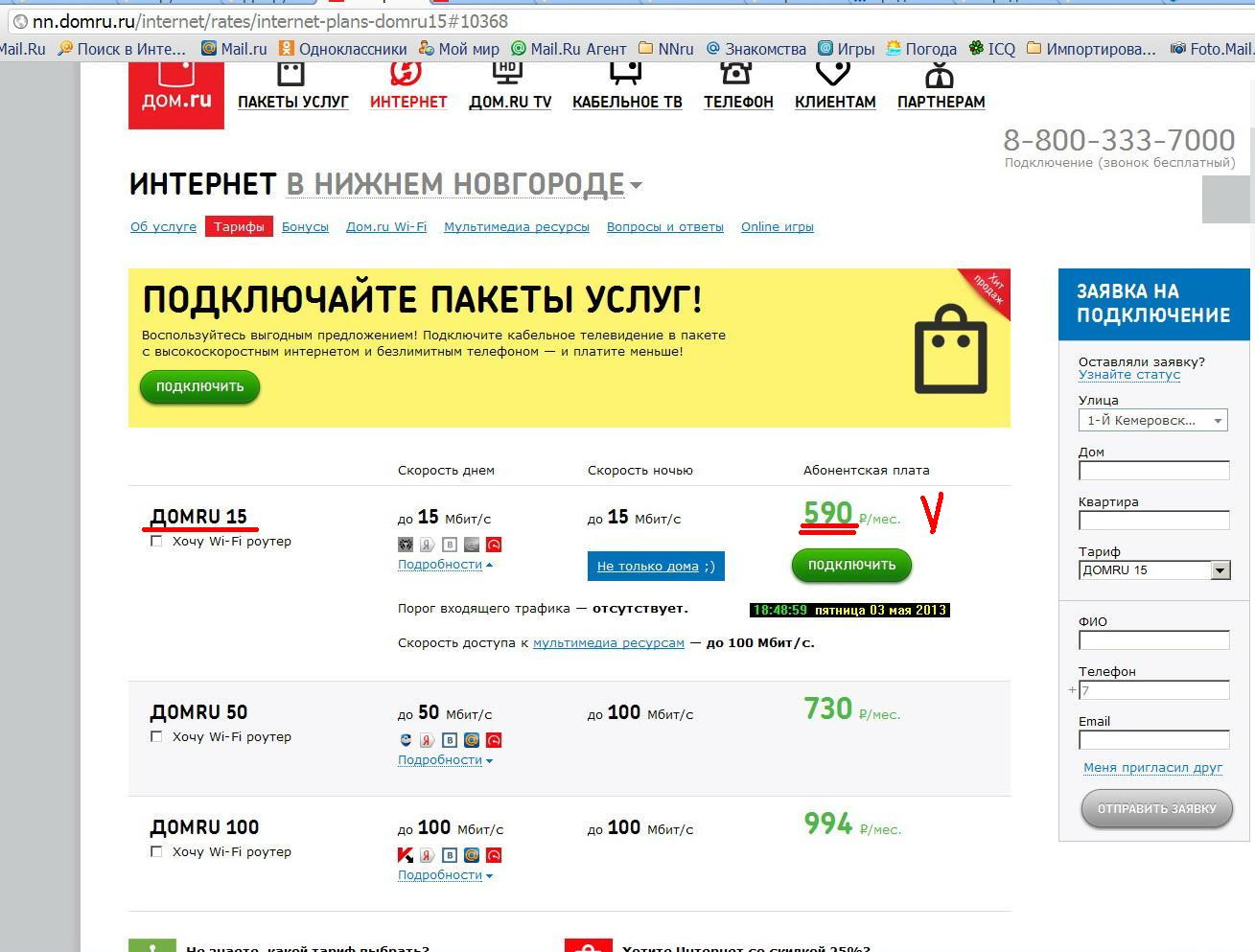Open the Online игры tab
Image resolution: width=1255 pixels, height=952 pixels.
(778, 227)
